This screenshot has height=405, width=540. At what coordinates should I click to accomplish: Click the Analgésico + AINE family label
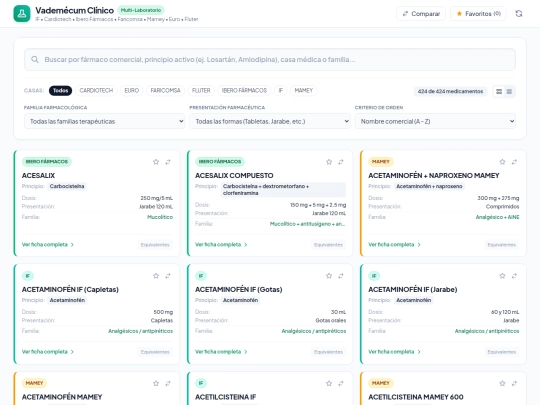pos(497,217)
